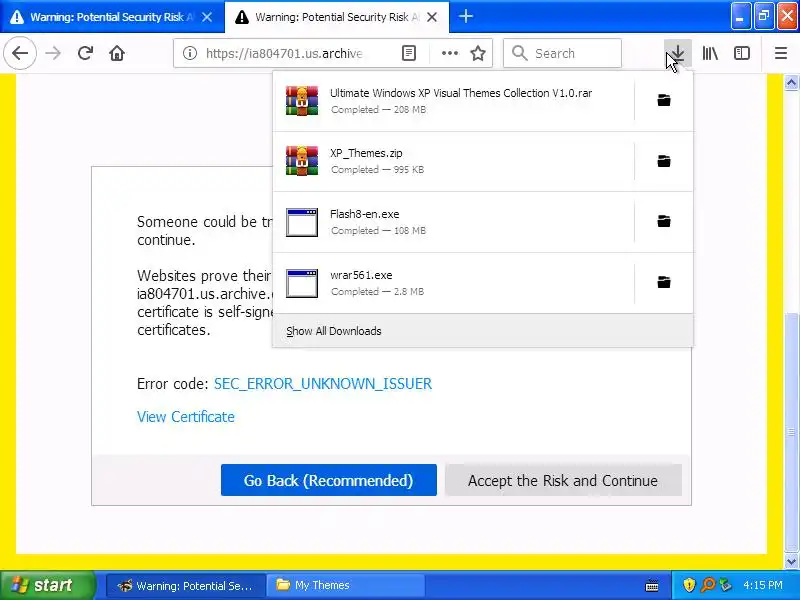Go to the Home page

117,53
